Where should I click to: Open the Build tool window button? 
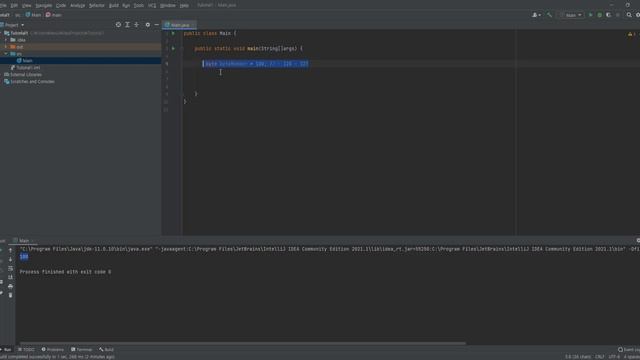click(x=107, y=350)
